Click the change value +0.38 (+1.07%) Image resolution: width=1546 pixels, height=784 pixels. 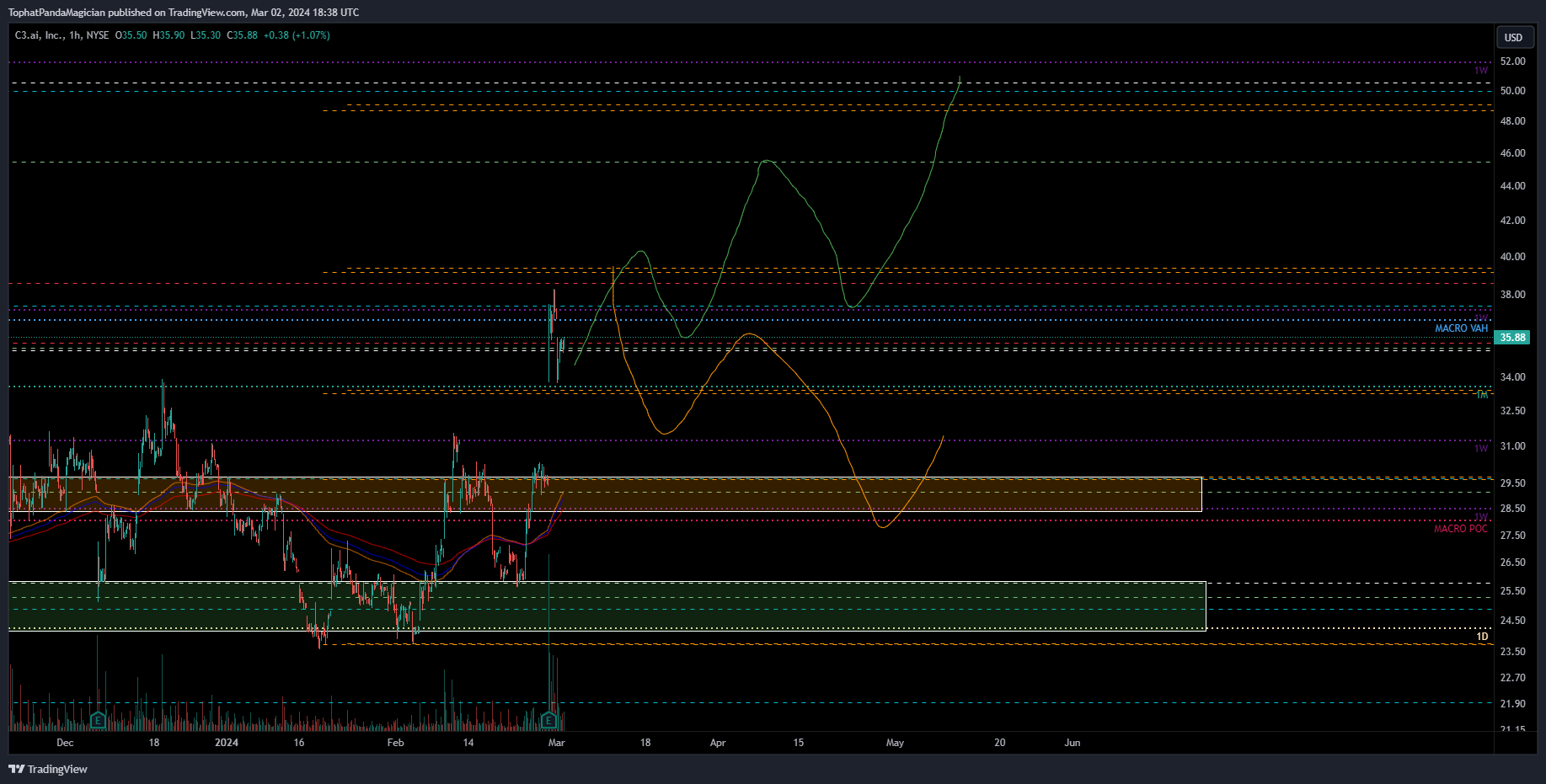[x=297, y=35]
